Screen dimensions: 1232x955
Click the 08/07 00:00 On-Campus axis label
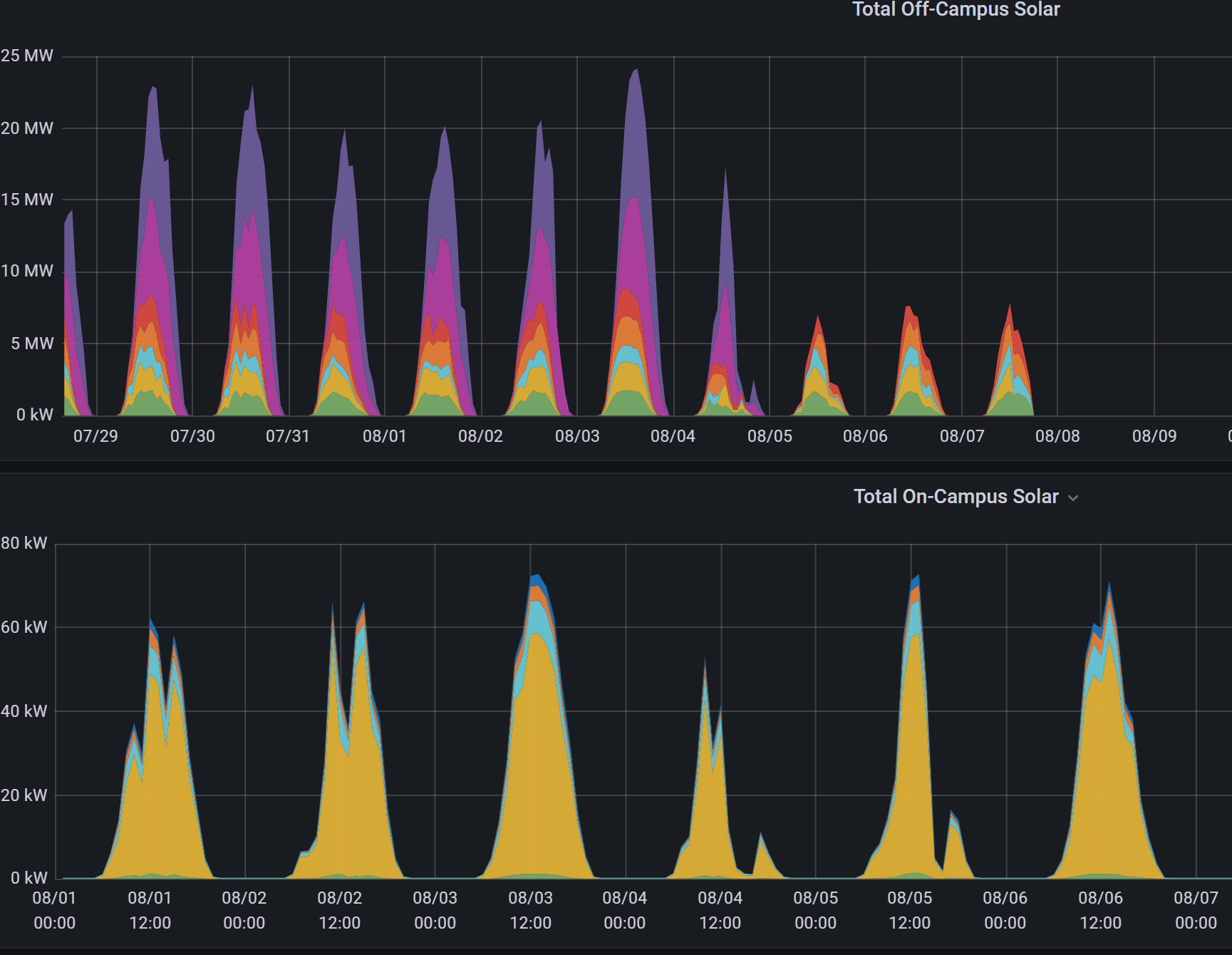click(x=1196, y=910)
